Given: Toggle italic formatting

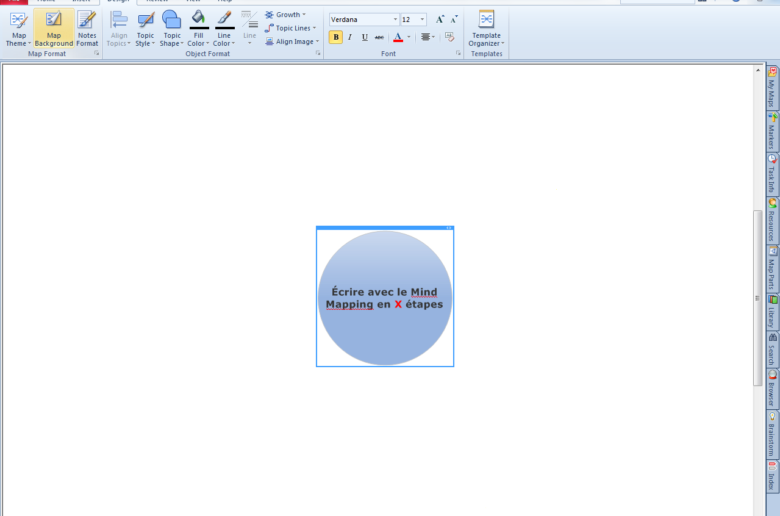Looking at the screenshot, I should coord(350,37).
